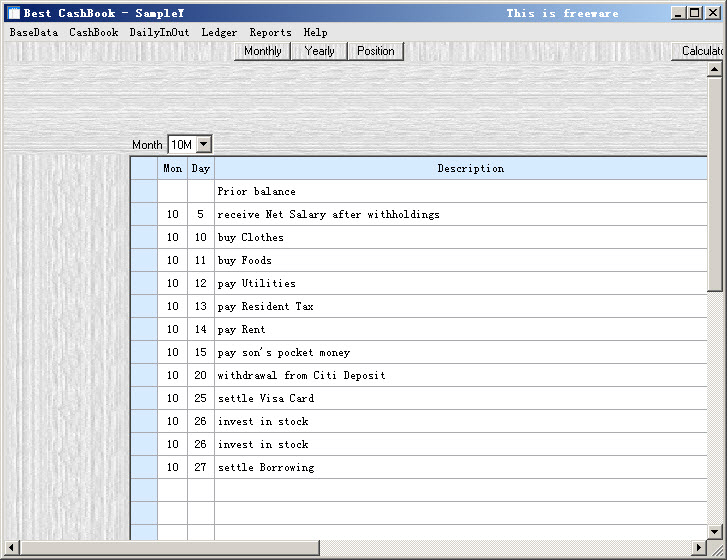Image resolution: width=727 pixels, height=560 pixels.
Task: Select the 'settle Borrowing' cell
Action: click(461, 467)
